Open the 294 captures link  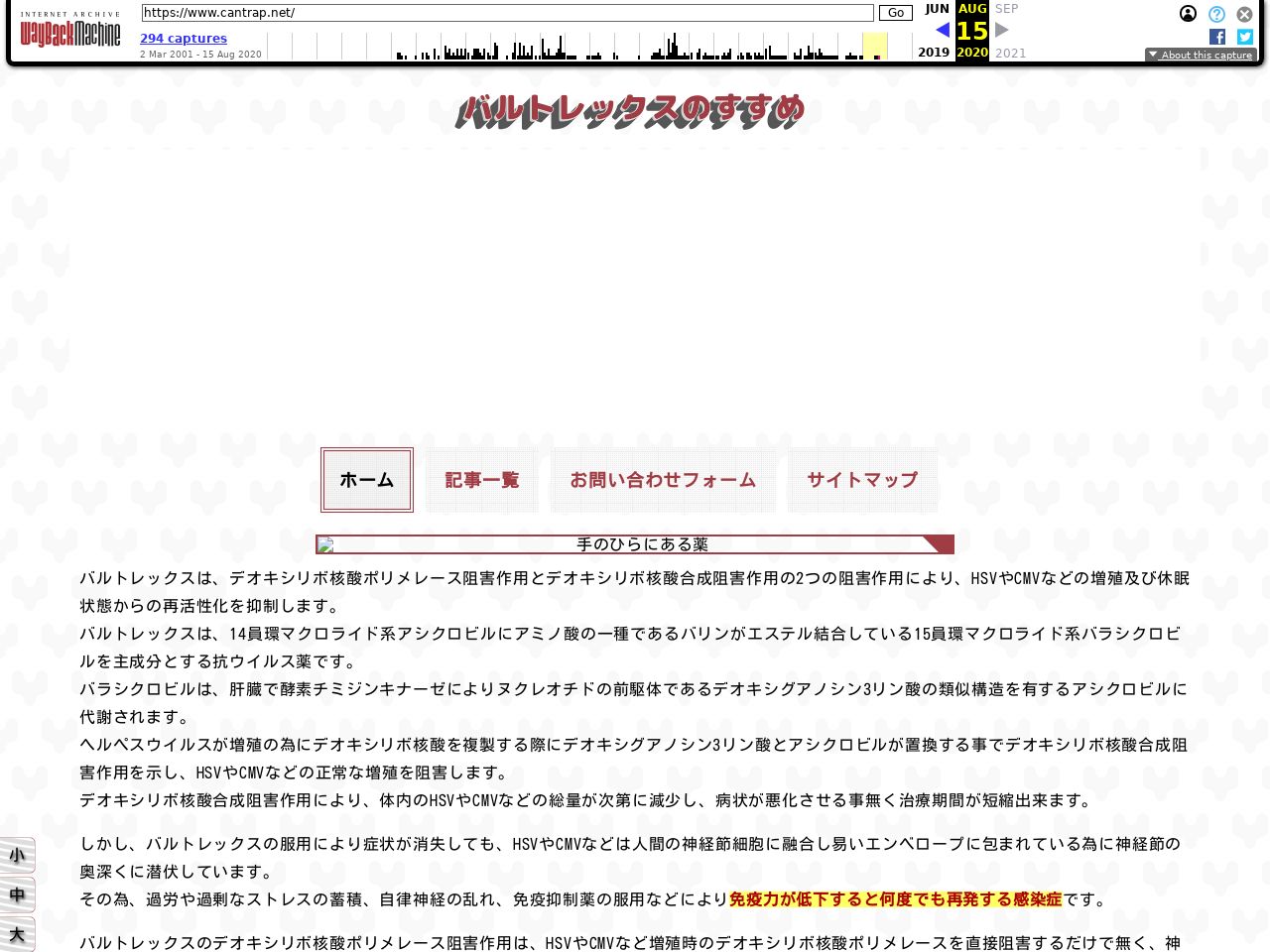(x=184, y=39)
